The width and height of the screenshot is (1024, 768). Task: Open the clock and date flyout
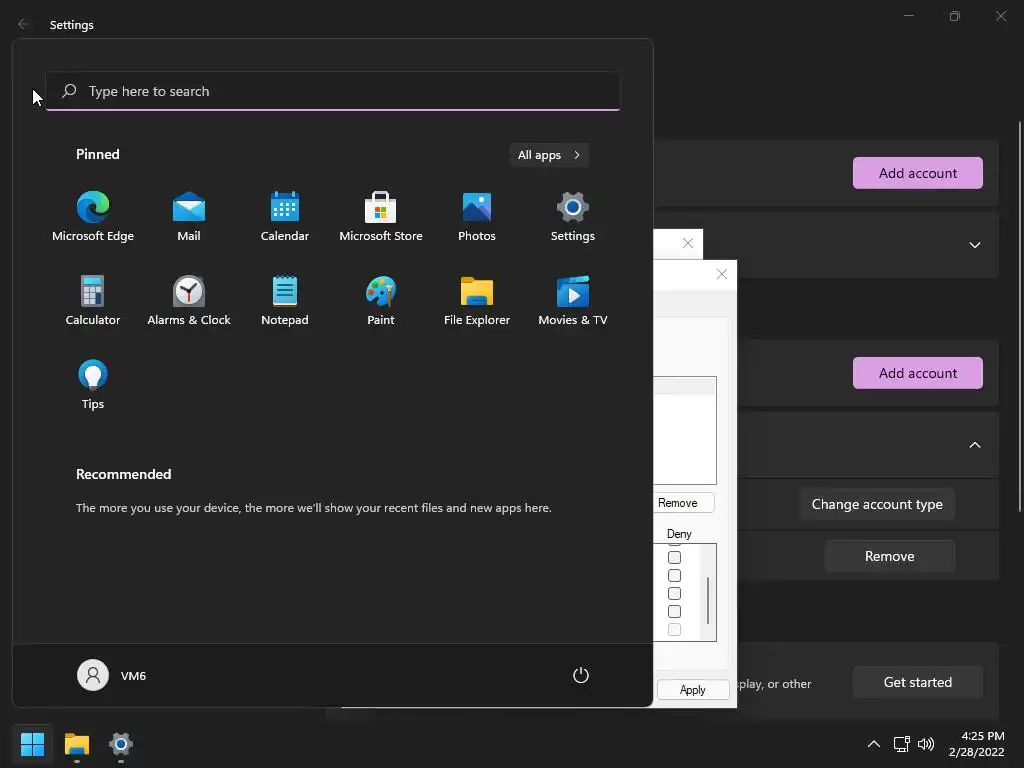976,744
